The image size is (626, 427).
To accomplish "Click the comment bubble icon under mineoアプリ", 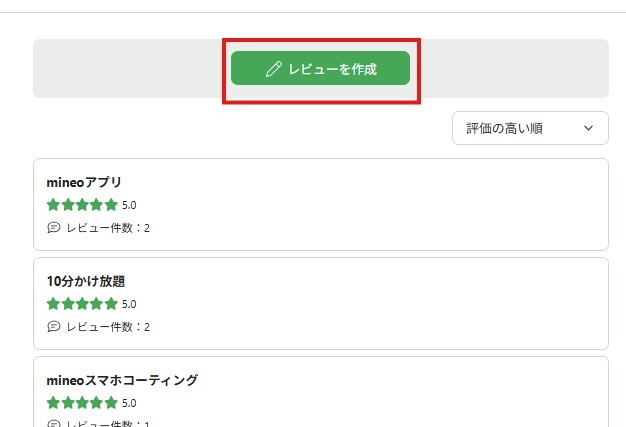I will tap(54, 228).
